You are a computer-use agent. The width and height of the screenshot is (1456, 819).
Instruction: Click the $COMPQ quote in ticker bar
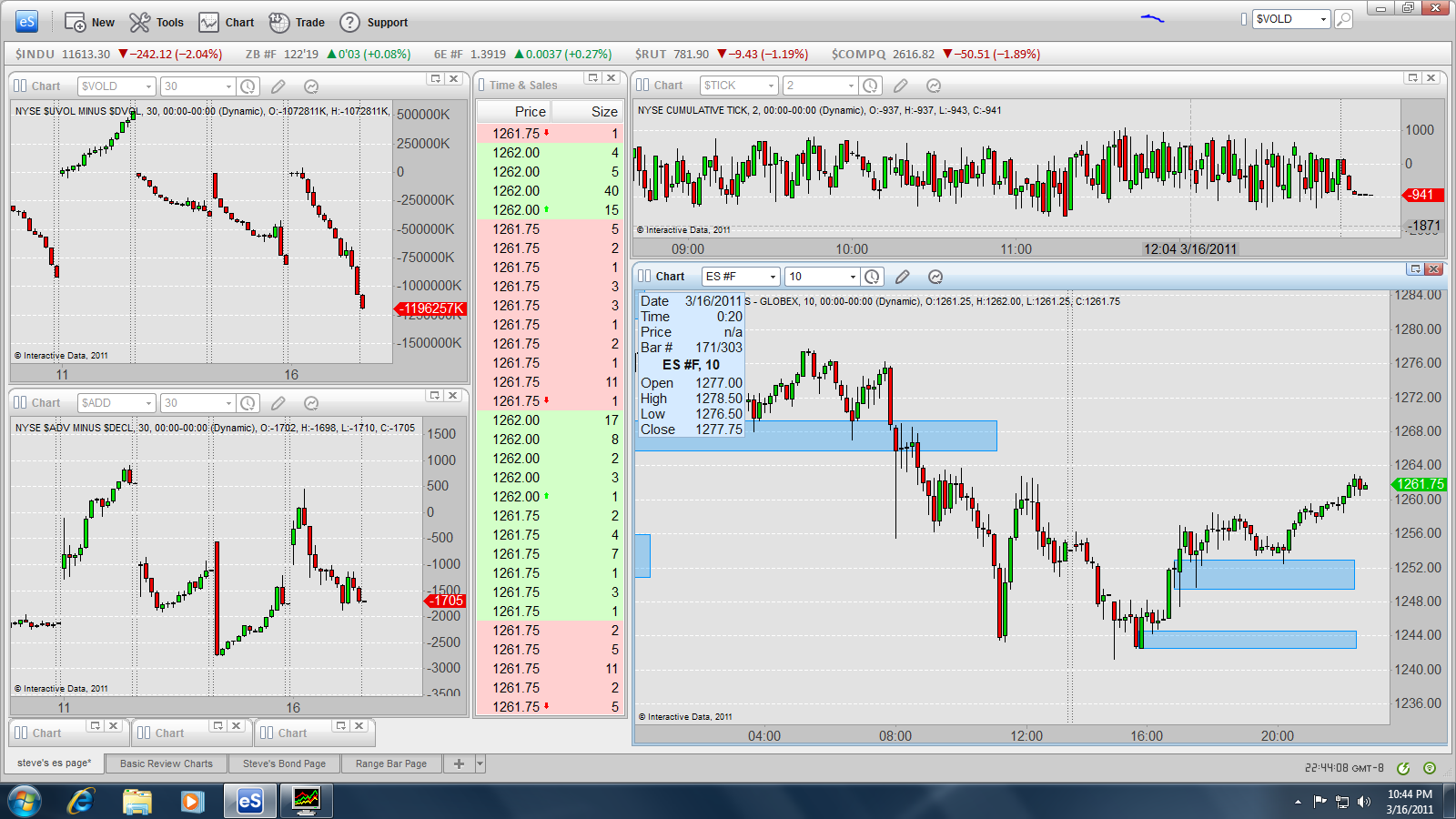click(x=935, y=55)
